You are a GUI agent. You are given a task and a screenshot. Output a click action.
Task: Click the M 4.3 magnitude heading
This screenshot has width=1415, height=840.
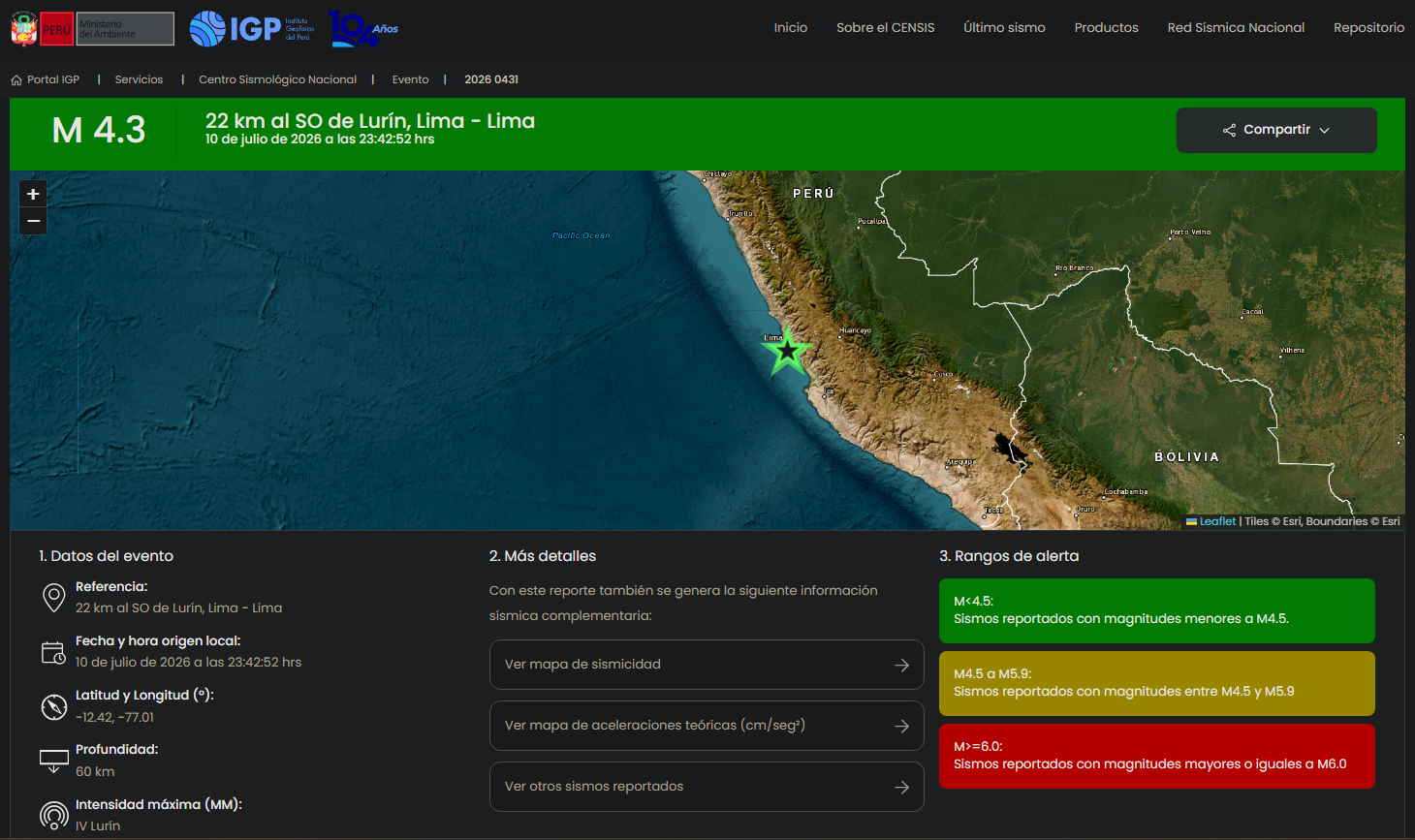pos(99,130)
